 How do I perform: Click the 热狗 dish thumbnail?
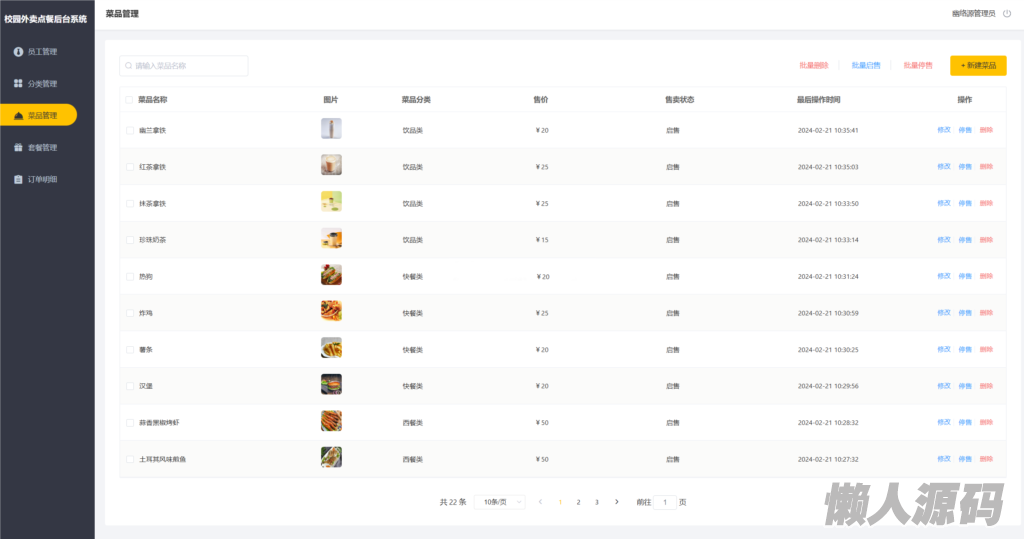(x=331, y=275)
